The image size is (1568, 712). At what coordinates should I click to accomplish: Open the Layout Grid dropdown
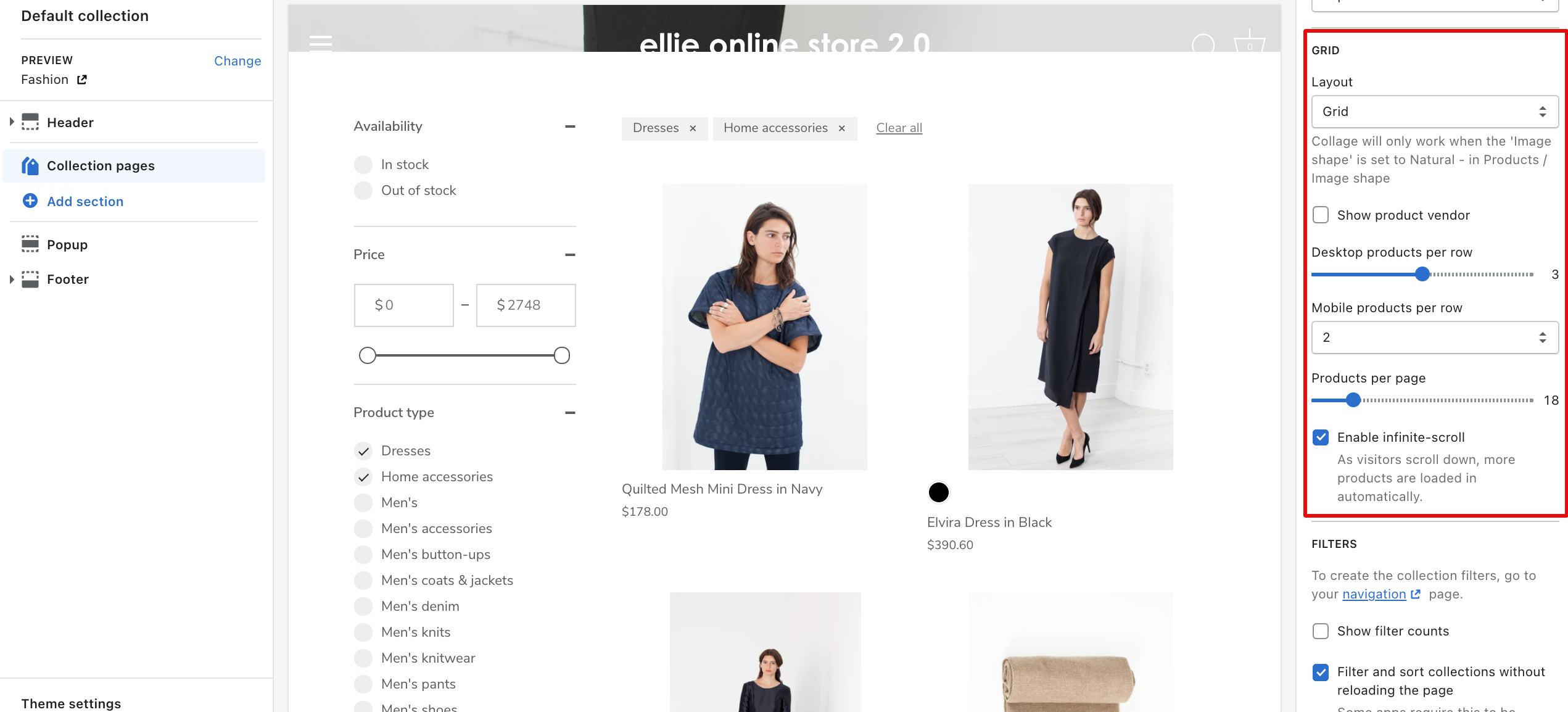click(1433, 111)
